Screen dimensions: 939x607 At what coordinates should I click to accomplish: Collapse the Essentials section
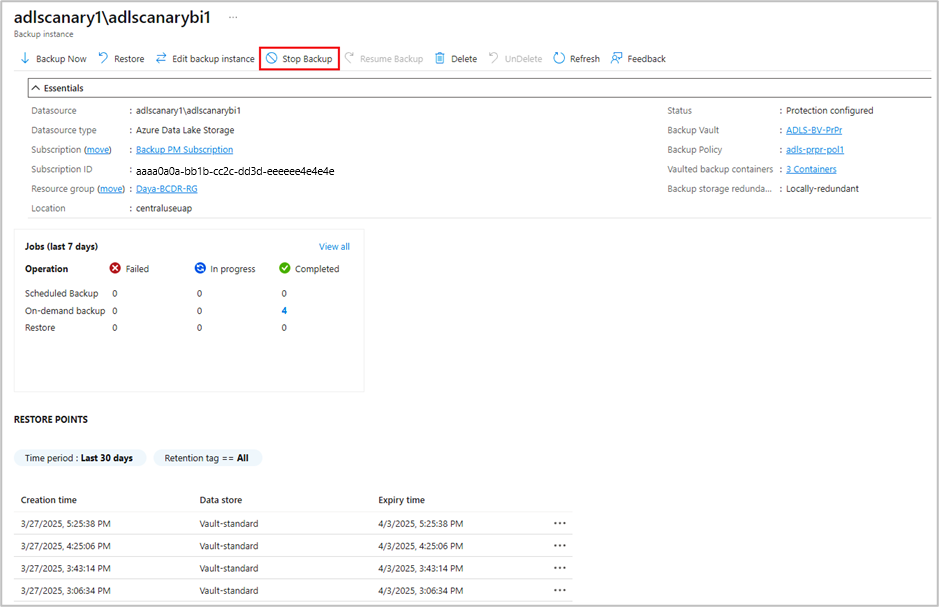coord(36,88)
